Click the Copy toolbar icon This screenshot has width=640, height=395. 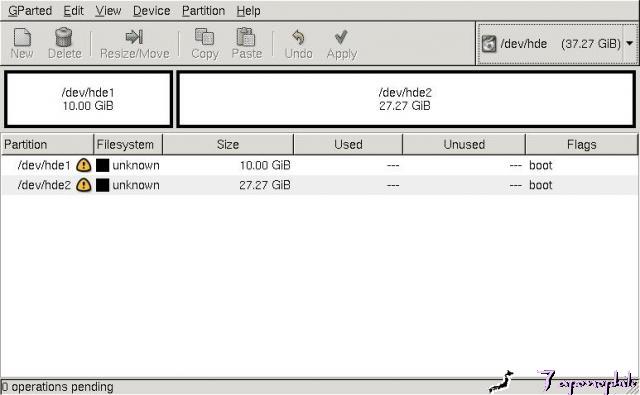pyautogui.click(x=204, y=37)
